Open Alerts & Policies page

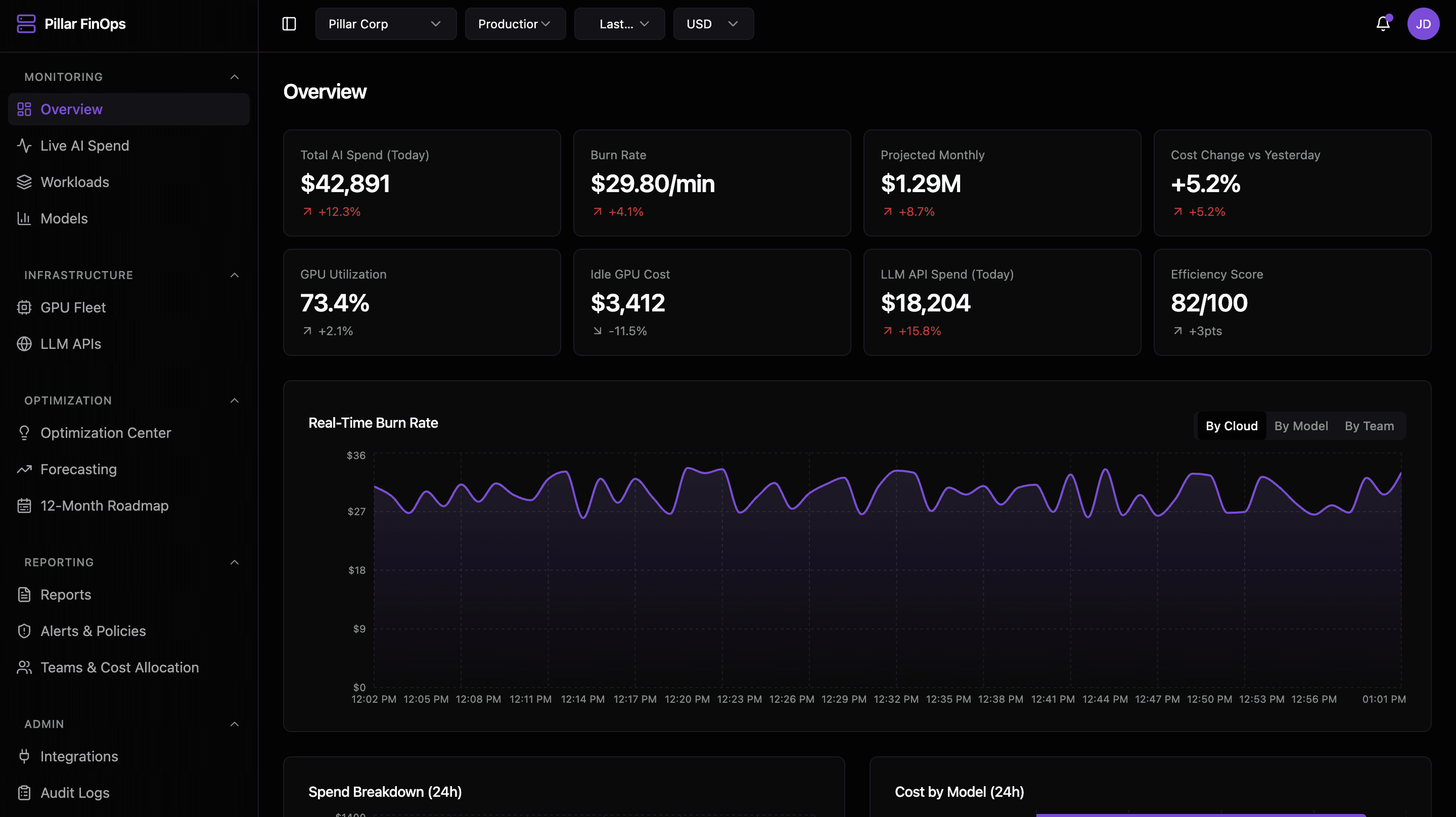tap(93, 631)
